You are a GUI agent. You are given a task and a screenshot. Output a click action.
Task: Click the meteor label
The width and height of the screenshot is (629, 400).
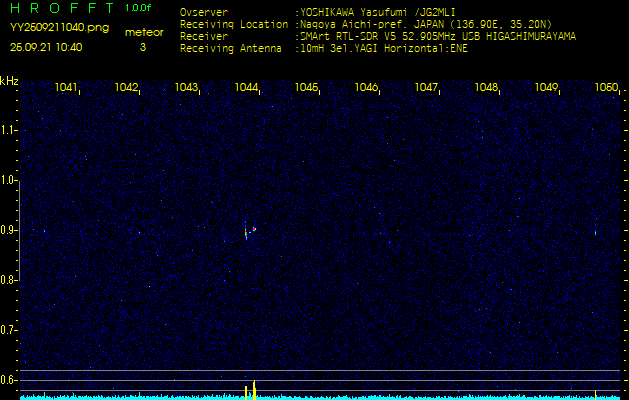[x=143, y=32]
